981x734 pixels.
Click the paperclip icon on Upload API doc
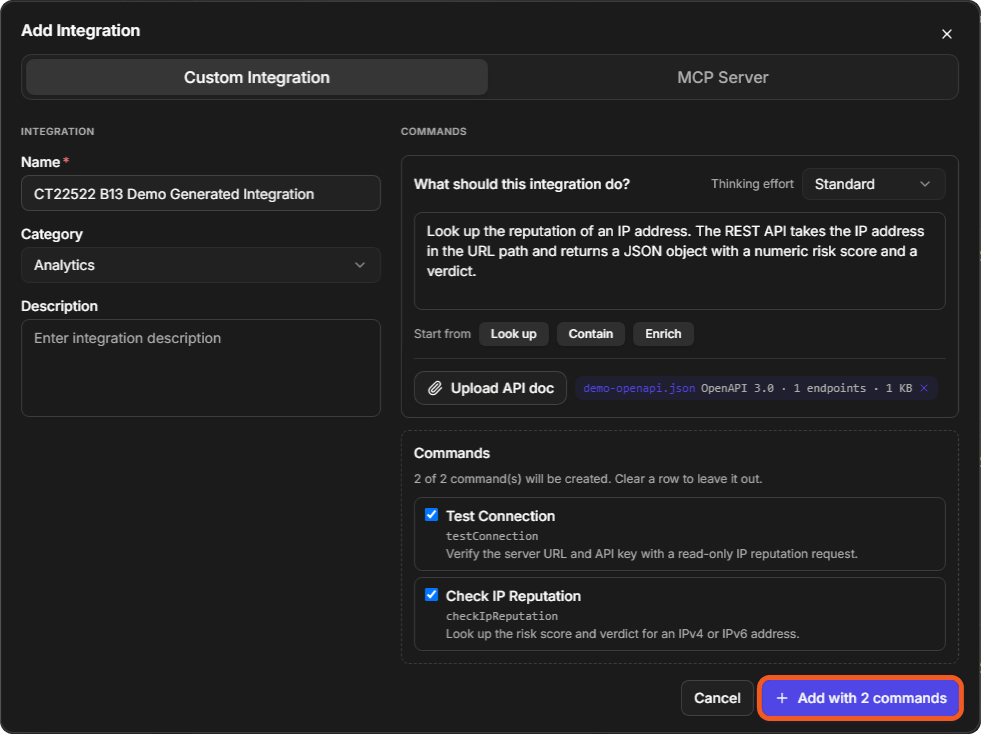[x=435, y=388]
